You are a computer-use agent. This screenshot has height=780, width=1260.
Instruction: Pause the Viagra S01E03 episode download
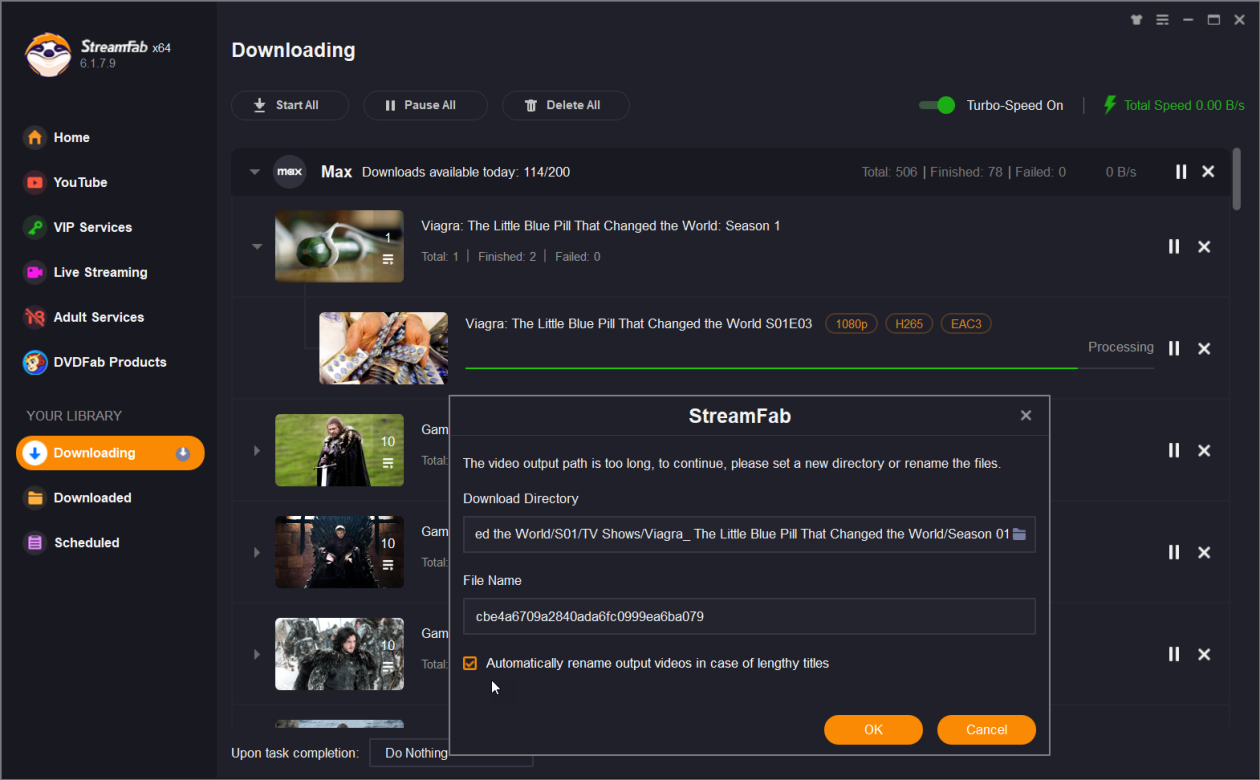(x=1174, y=348)
